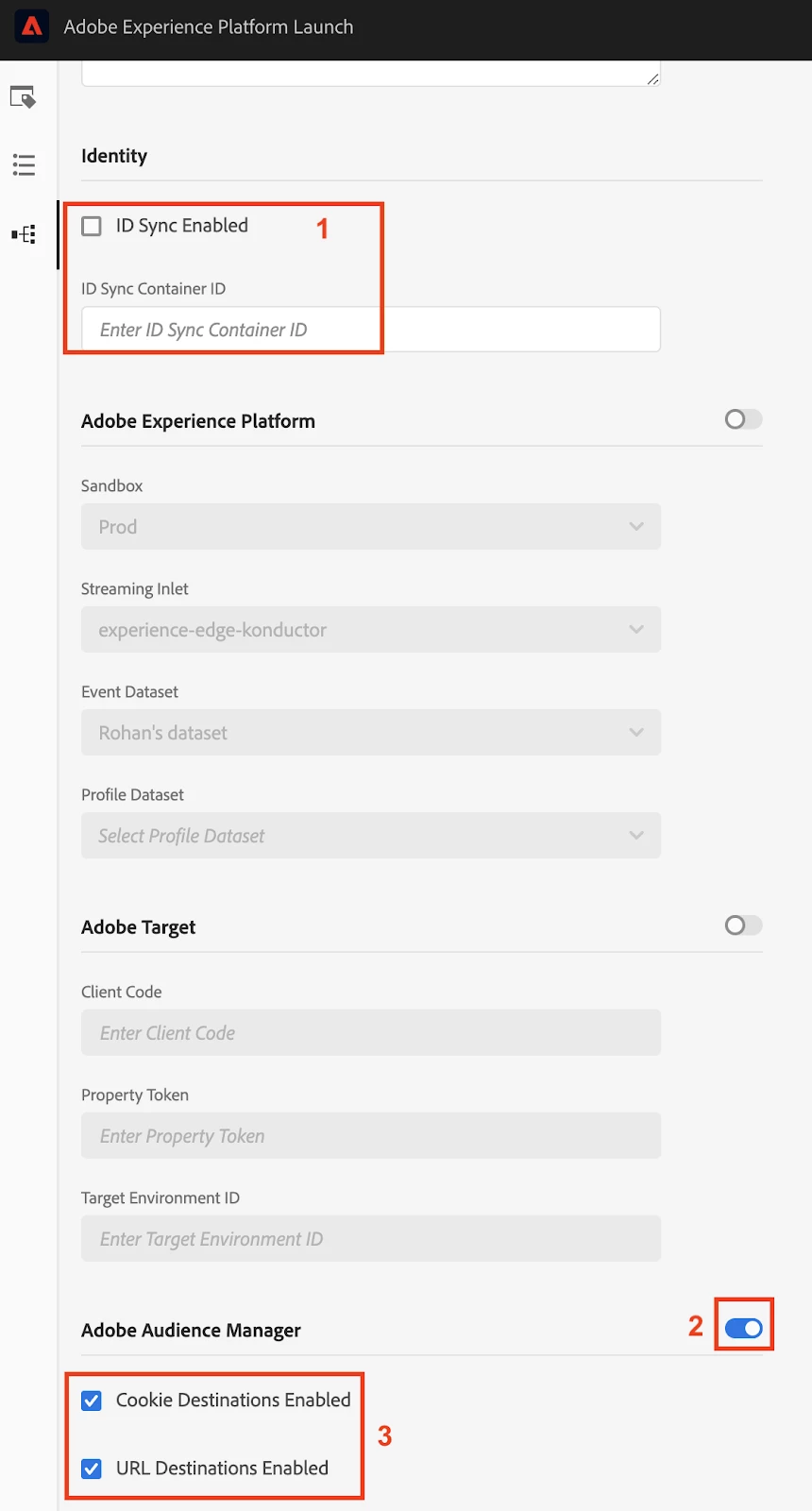Screen dimensions: 812x1511
Task: Open the Event Dataset dropdown
Action: coord(370,733)
